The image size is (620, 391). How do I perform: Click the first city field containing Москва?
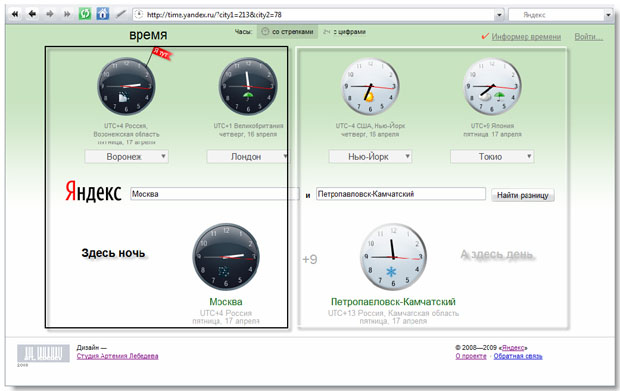click(214, 194)
